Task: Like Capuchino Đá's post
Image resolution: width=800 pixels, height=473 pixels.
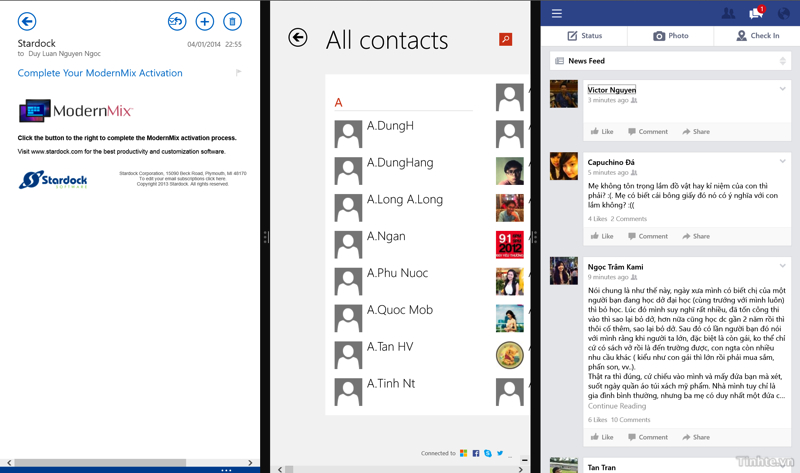Action: tap(602, 236)
